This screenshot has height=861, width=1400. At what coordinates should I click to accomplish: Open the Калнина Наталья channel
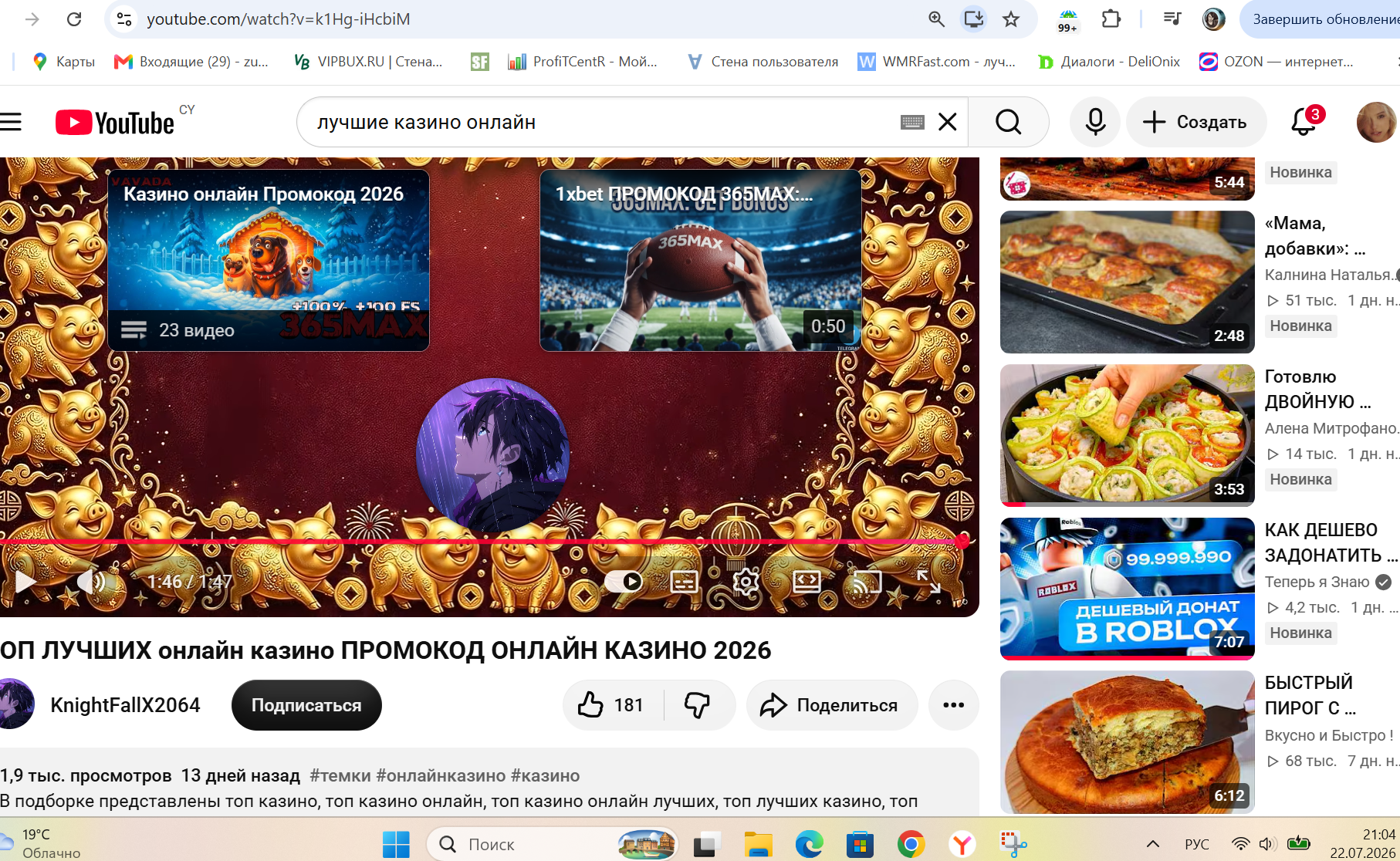pos(1330,275)
